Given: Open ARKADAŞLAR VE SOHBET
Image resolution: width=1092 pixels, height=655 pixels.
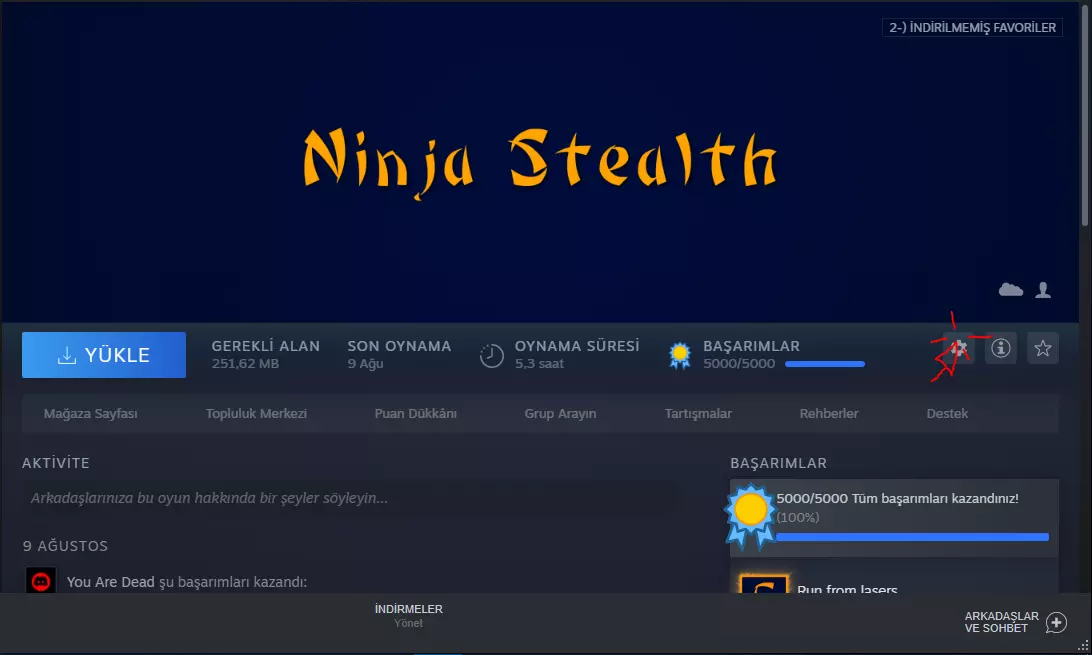Looking at the screenshot, I should tap(1001, 622).
